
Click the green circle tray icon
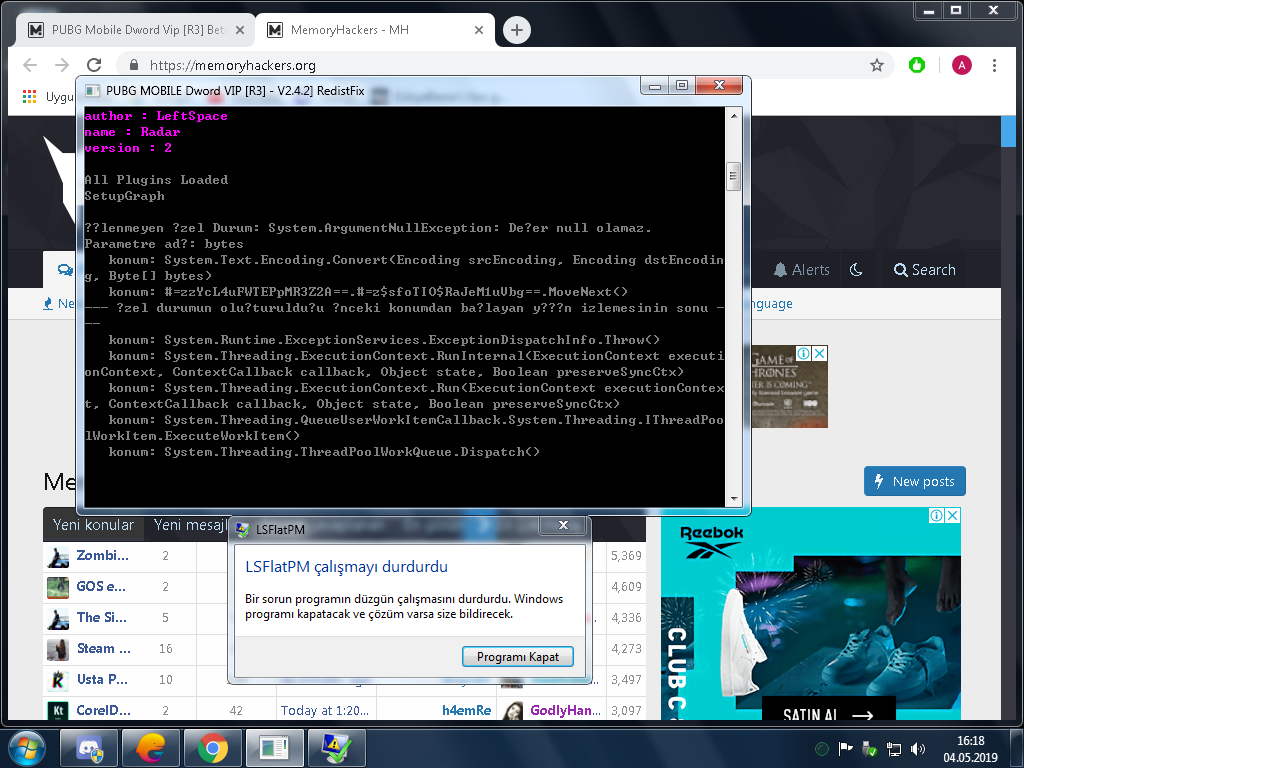click(822, 748)
